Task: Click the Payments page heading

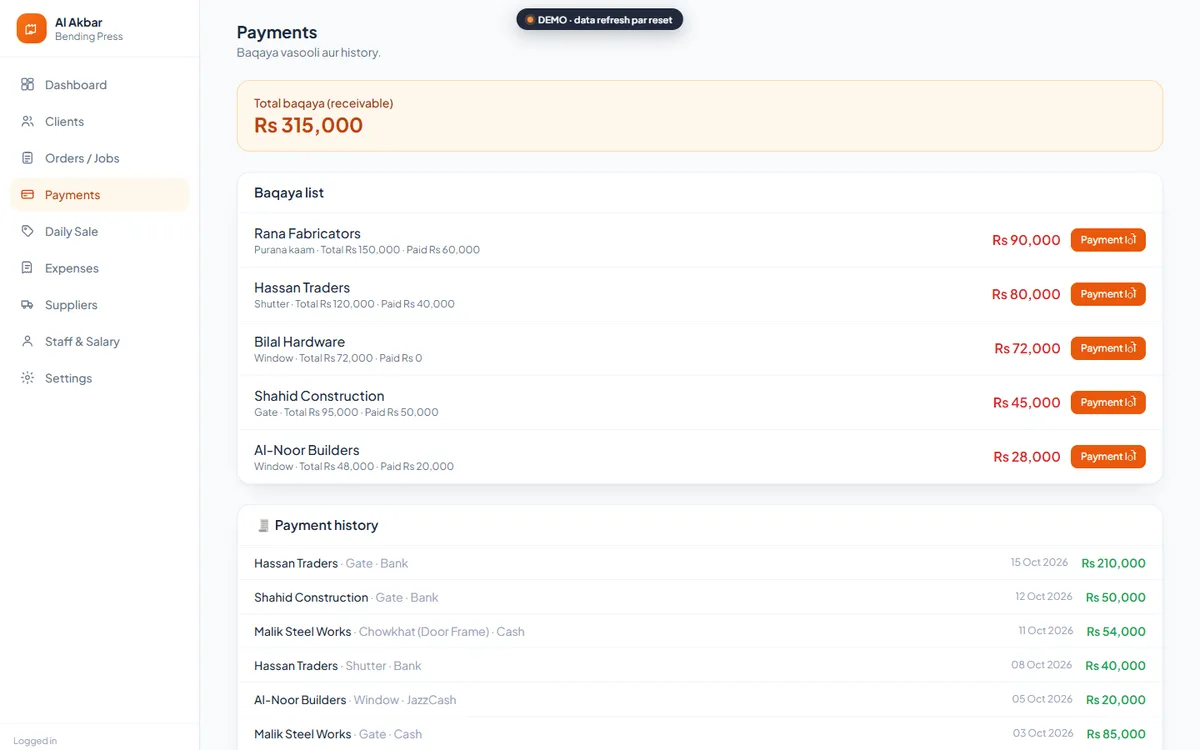Action: point(277,32)
